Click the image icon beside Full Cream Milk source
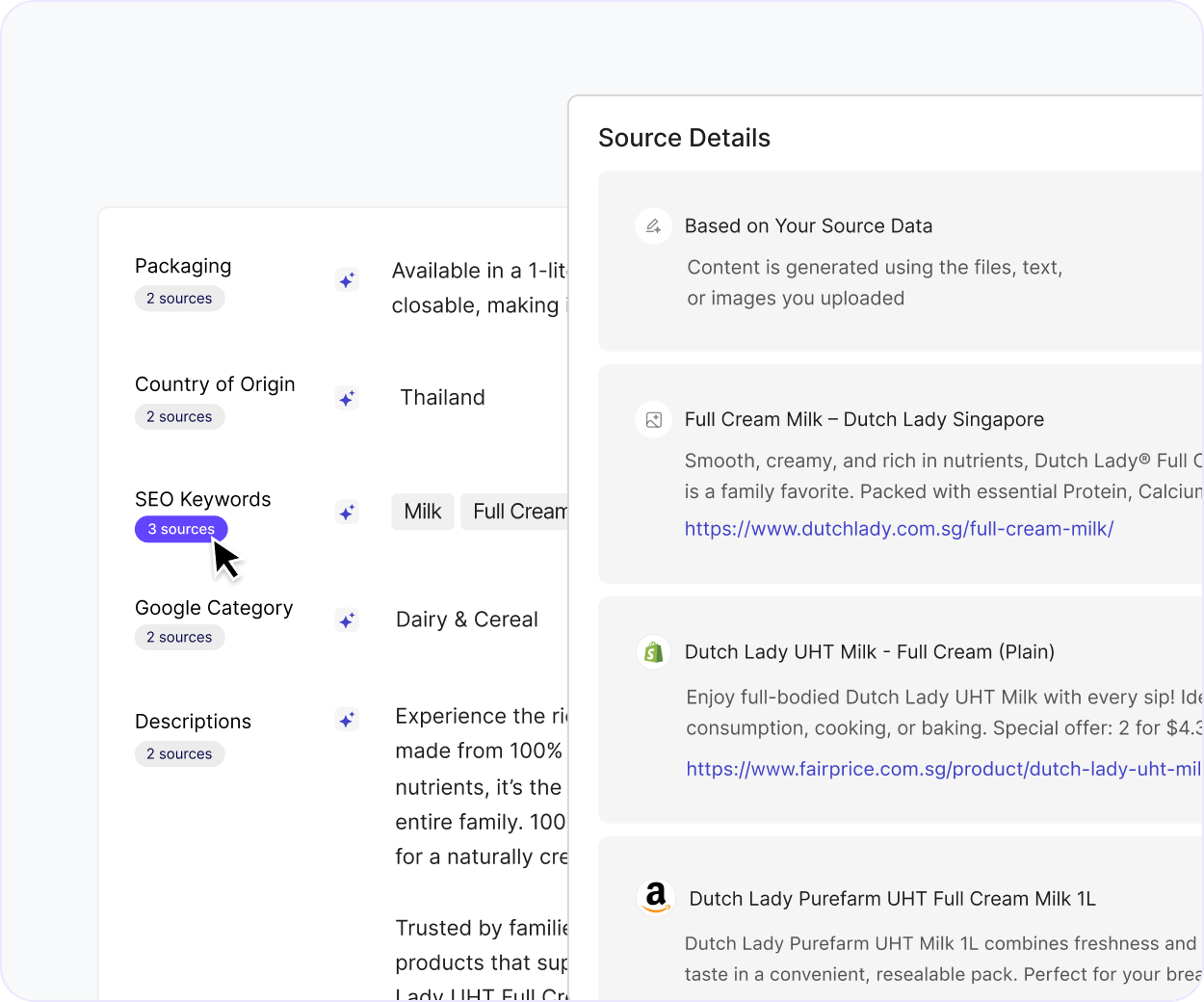Image resolution: width=1204 pixels, height=1002 pixels. 654,420
